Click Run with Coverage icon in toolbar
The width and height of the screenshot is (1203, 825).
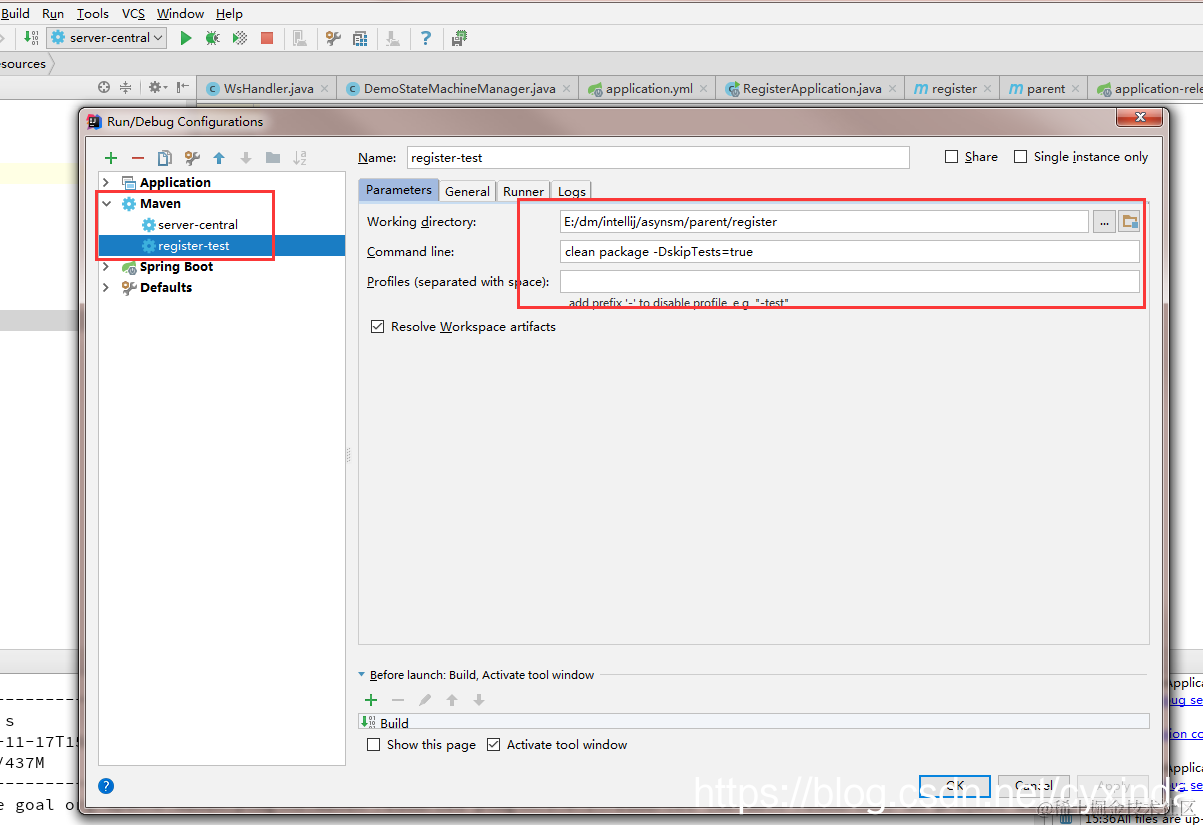pos(240,38)
